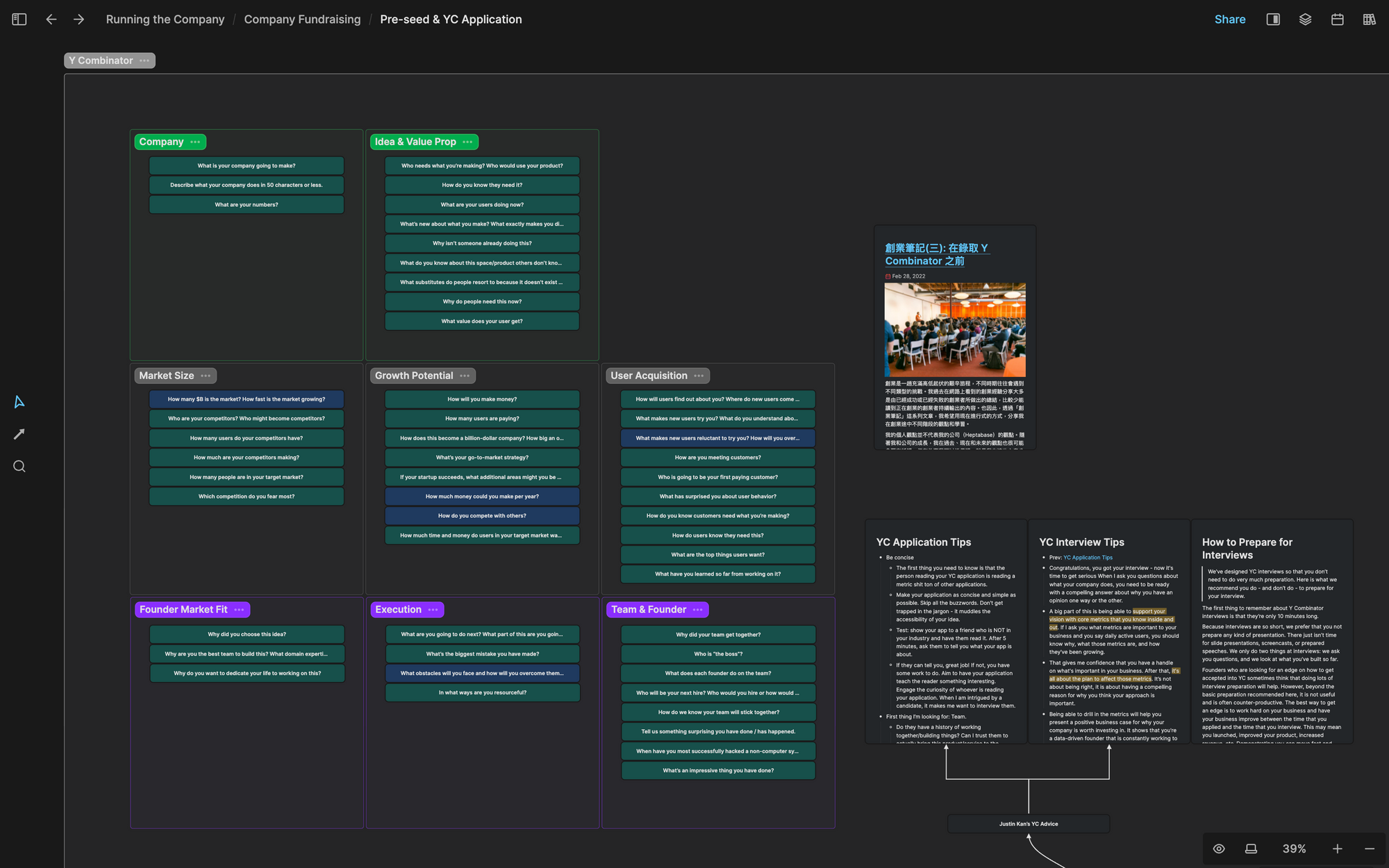Image resolution: width=1389 pixels, height=868 pixels.
Task: Toggle eye visibility icon near zoom controls
Action: [1219, 849]
